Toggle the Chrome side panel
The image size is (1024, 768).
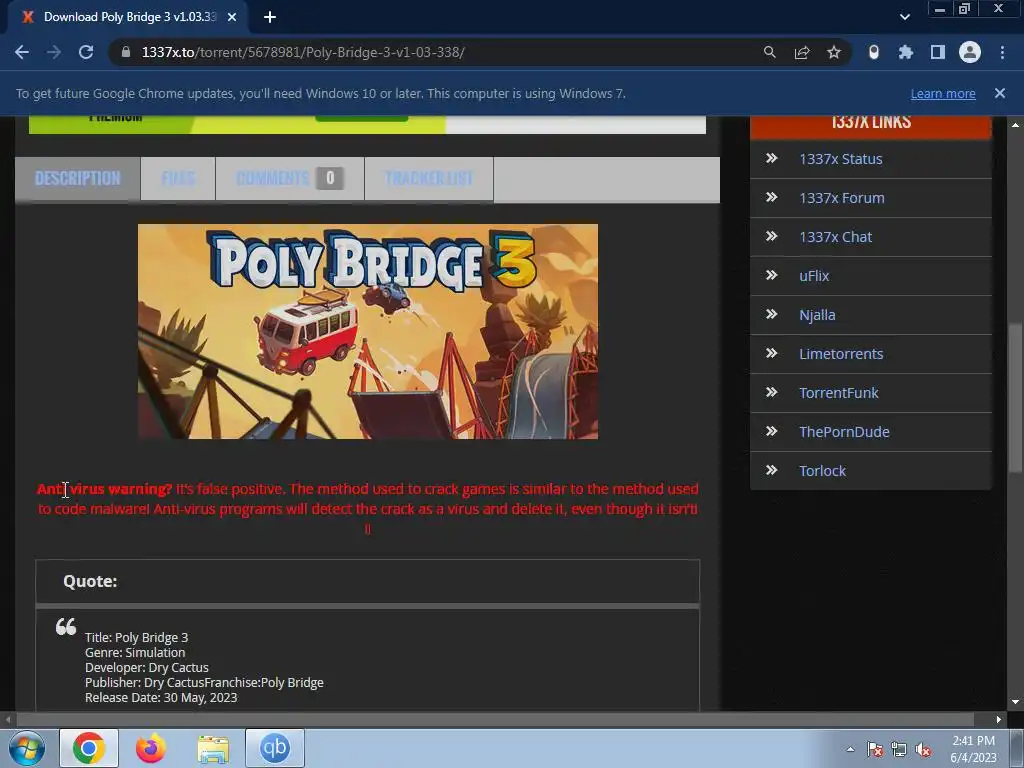tap(938, 52)
